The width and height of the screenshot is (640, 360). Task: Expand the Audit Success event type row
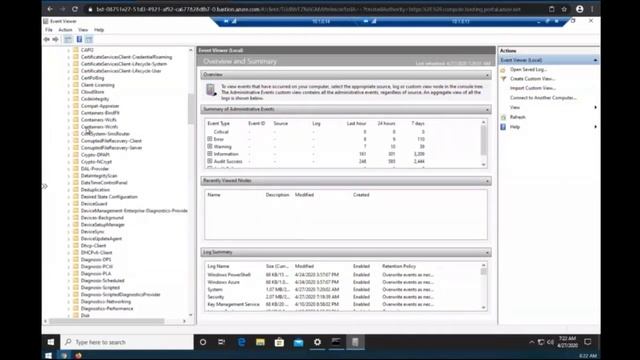click(210, 161)
